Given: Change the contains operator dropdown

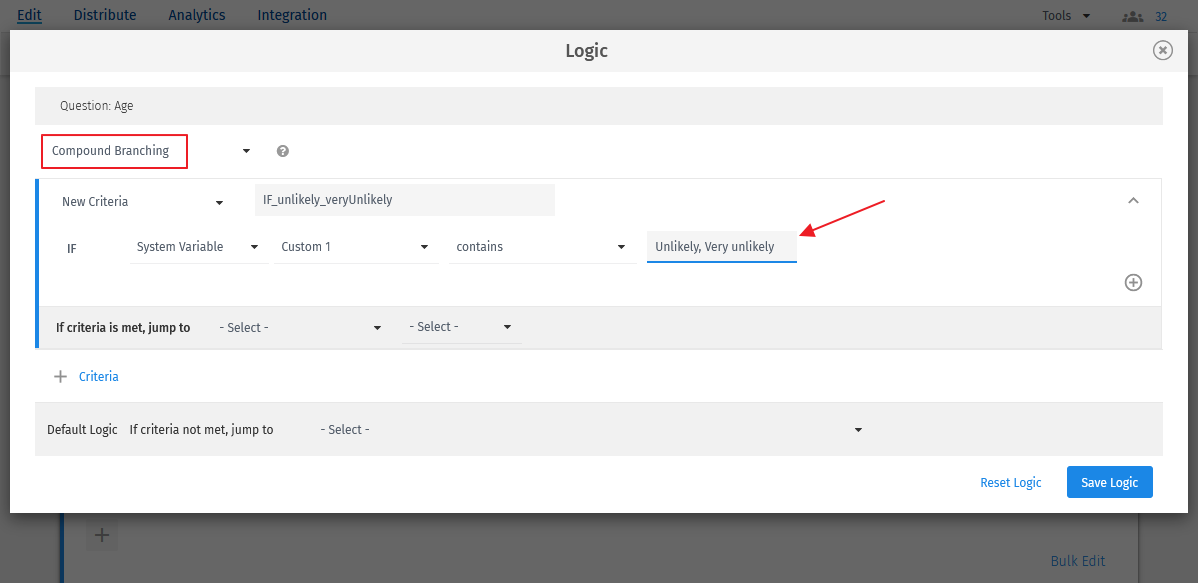Looking at the screenshot, I should click(x=541, y=247).
